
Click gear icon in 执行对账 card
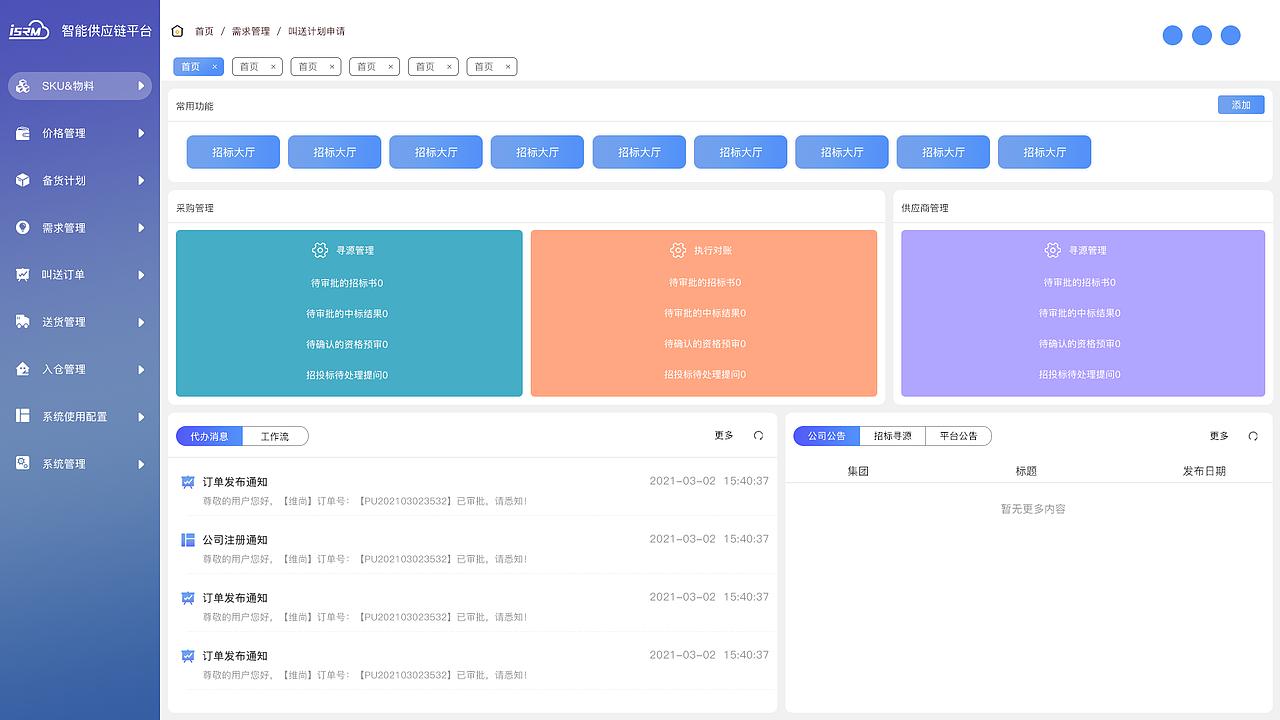click(x=678, y=250)
